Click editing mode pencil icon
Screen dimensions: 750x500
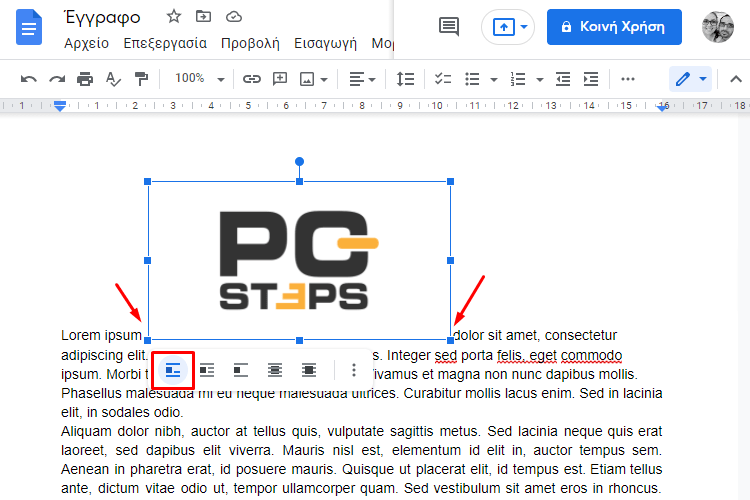683,79
